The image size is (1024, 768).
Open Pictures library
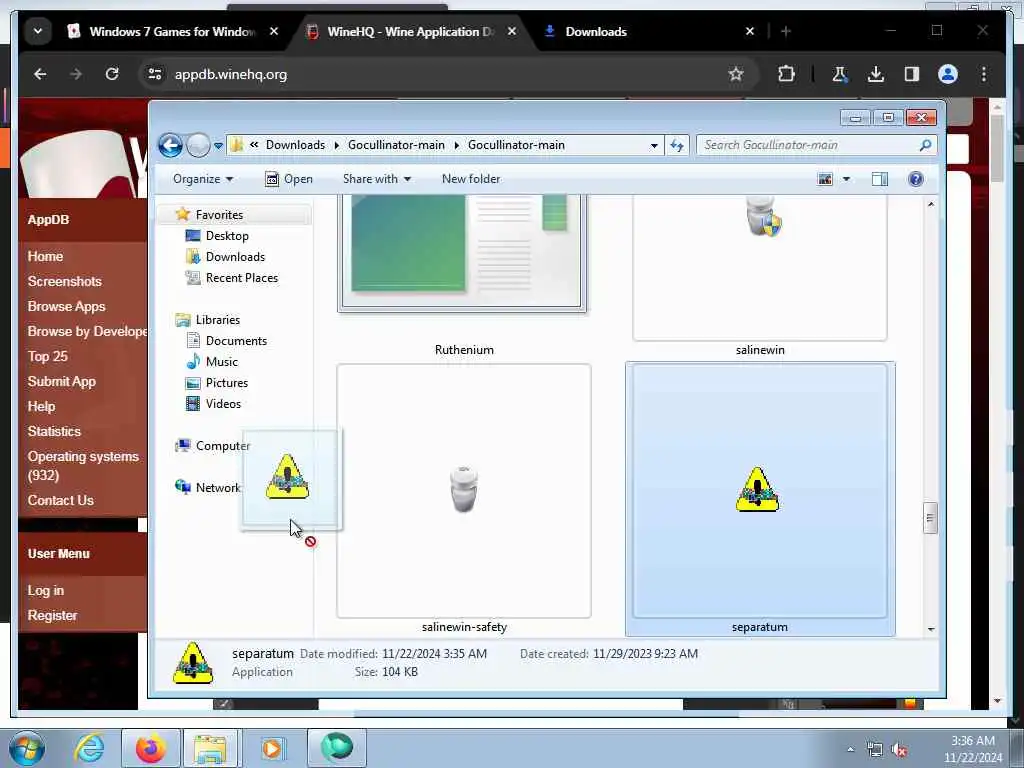coord(227,383)
